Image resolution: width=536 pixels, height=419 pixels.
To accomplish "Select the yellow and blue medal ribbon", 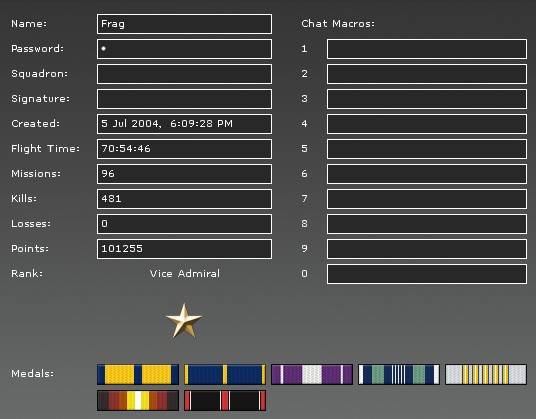I will click(138, 374).
